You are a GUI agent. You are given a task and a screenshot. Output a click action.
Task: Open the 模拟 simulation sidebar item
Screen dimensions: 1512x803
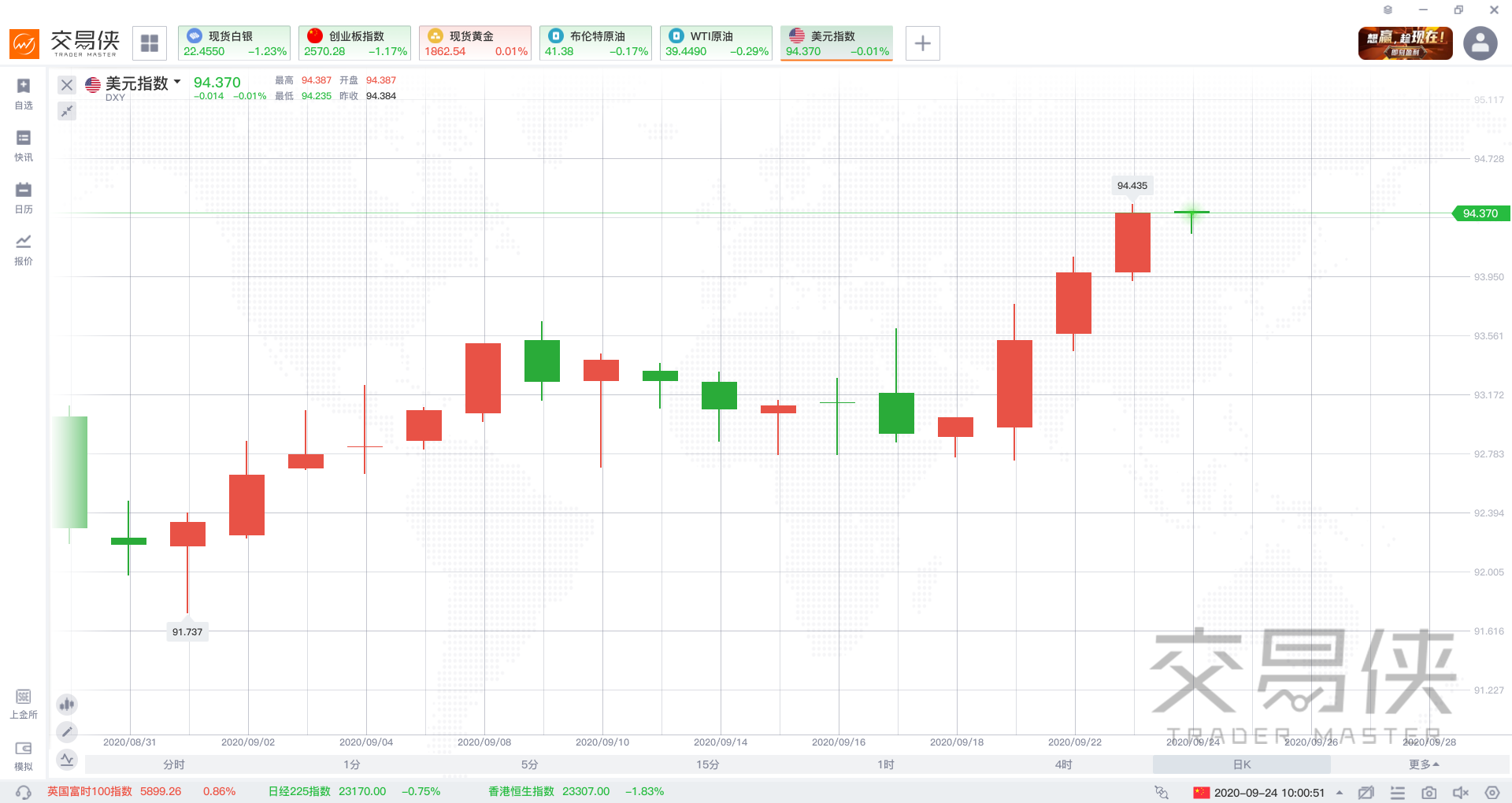(x=24, y=756)
